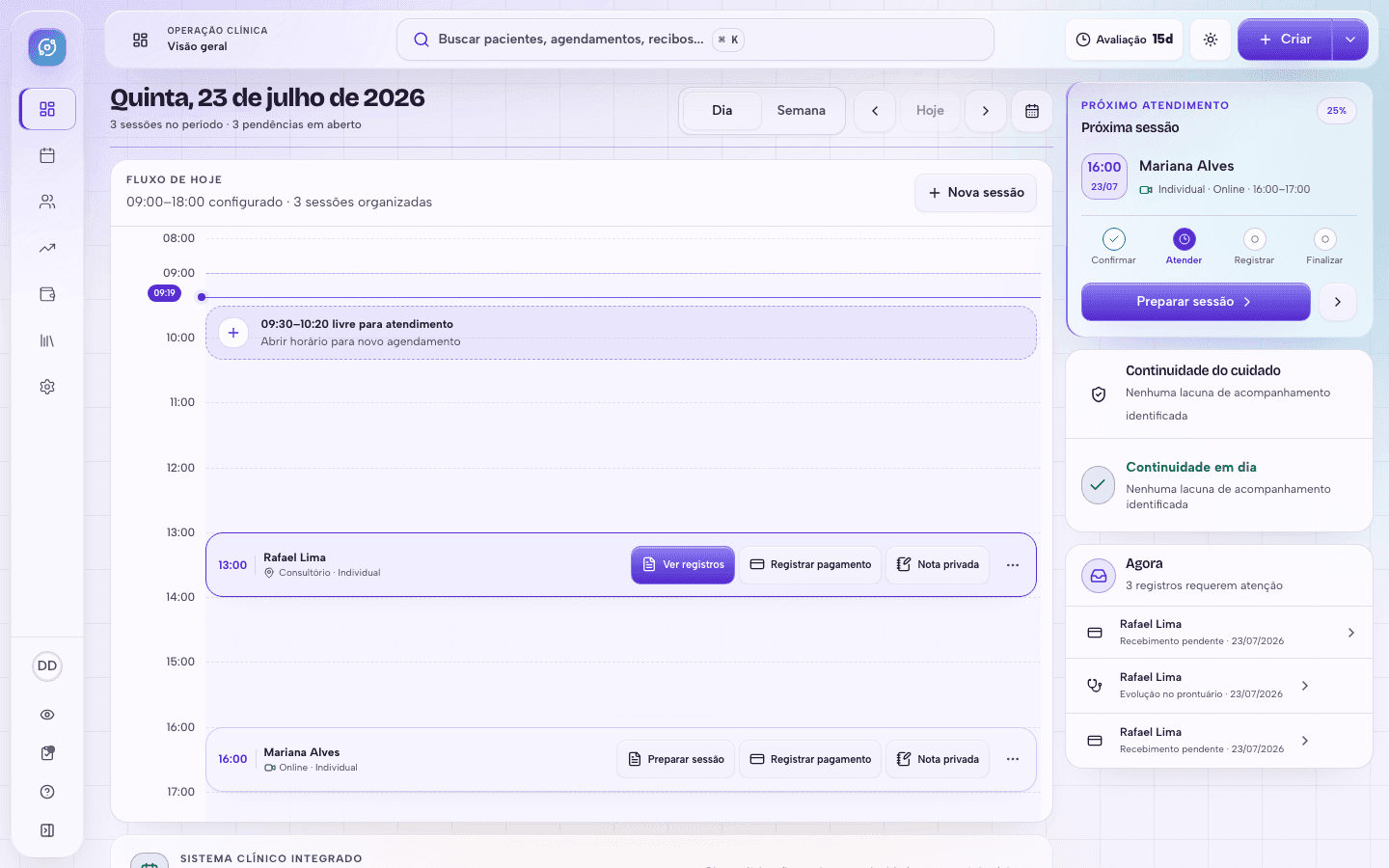The width and height of the screenshot is (1389, 868).
Task: Click Ver registros for Rafael Lima
Action: pyautogui.click(x=683, y=565)
